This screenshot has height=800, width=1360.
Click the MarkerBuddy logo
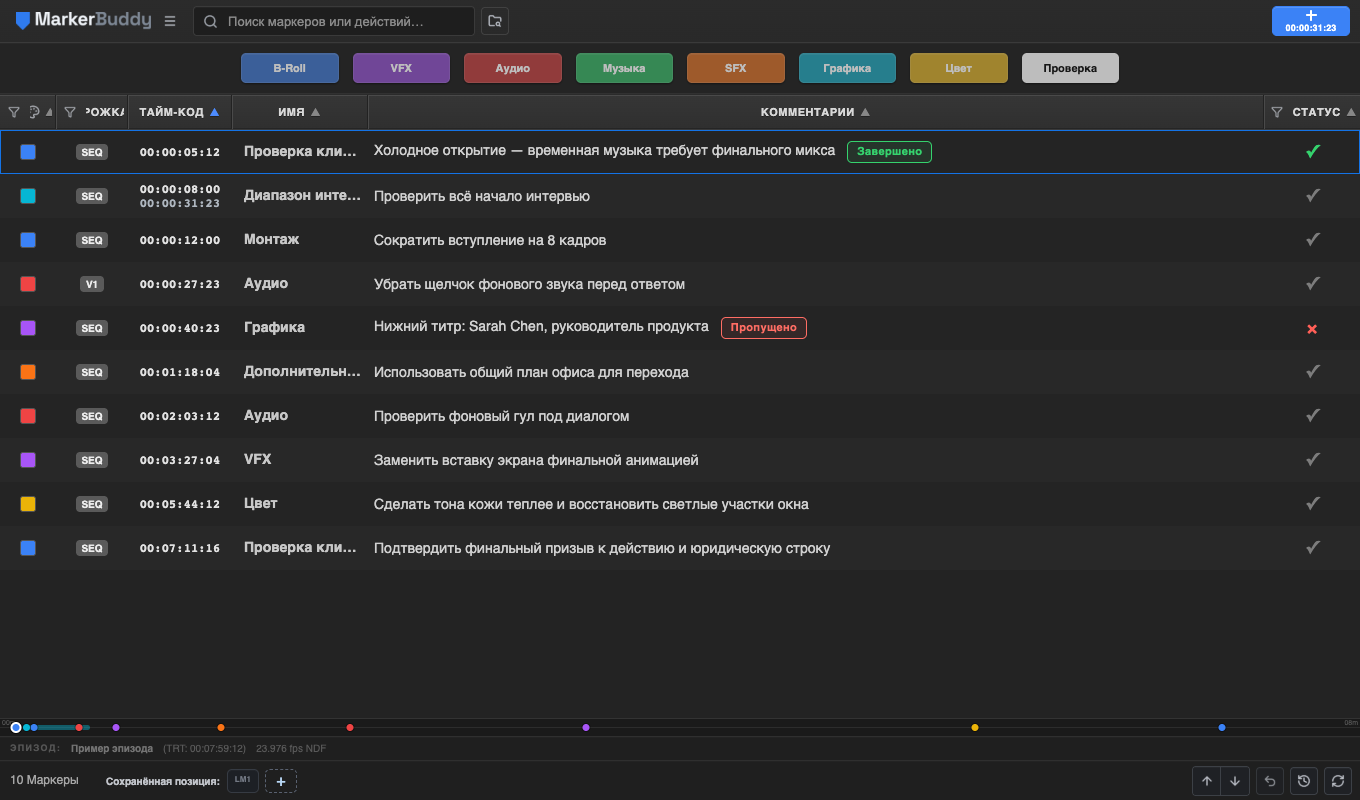[x=84, y=21]
